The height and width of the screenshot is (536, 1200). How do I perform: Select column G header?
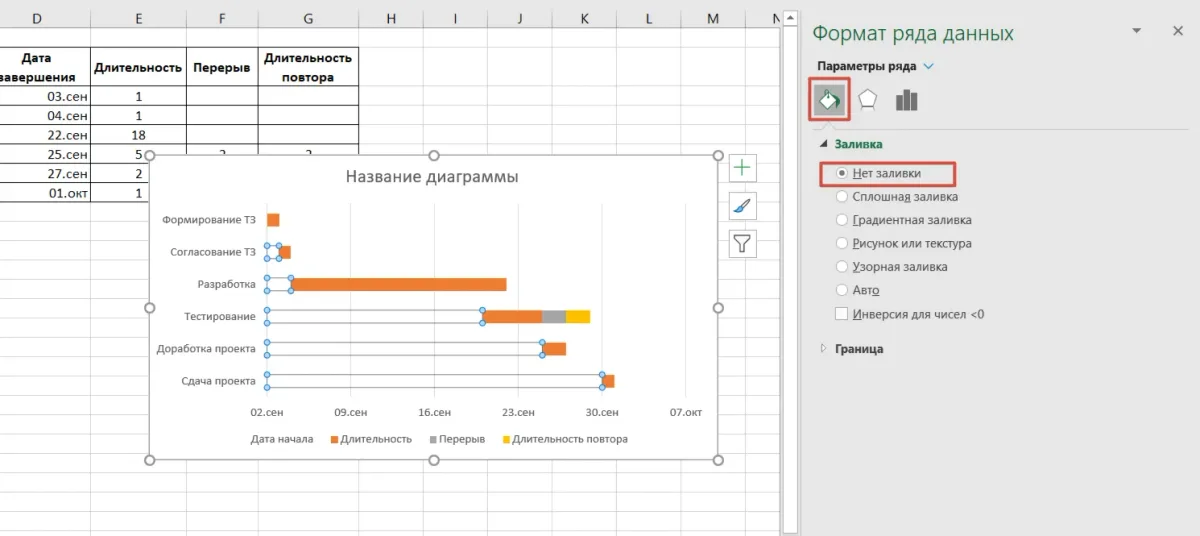[x=308, y=19]
